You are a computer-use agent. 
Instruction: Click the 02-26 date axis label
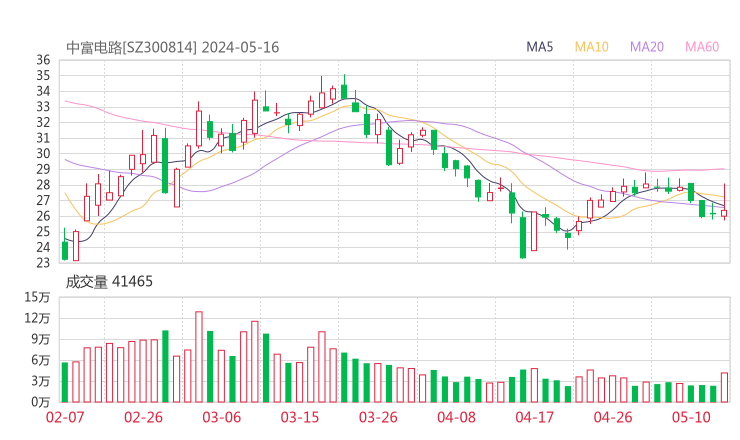click(143, 417)
